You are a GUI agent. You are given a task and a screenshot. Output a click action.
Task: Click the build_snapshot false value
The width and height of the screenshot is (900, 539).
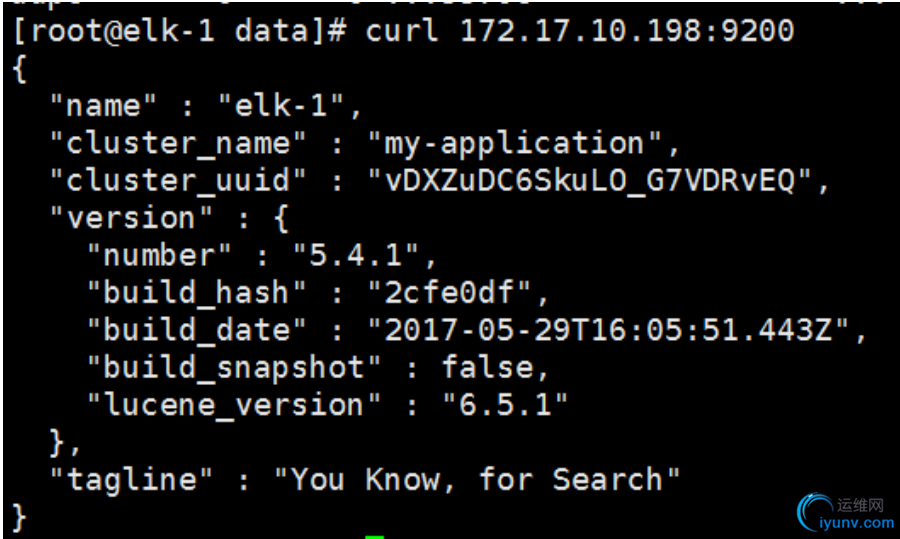click(x=488, y=367)
